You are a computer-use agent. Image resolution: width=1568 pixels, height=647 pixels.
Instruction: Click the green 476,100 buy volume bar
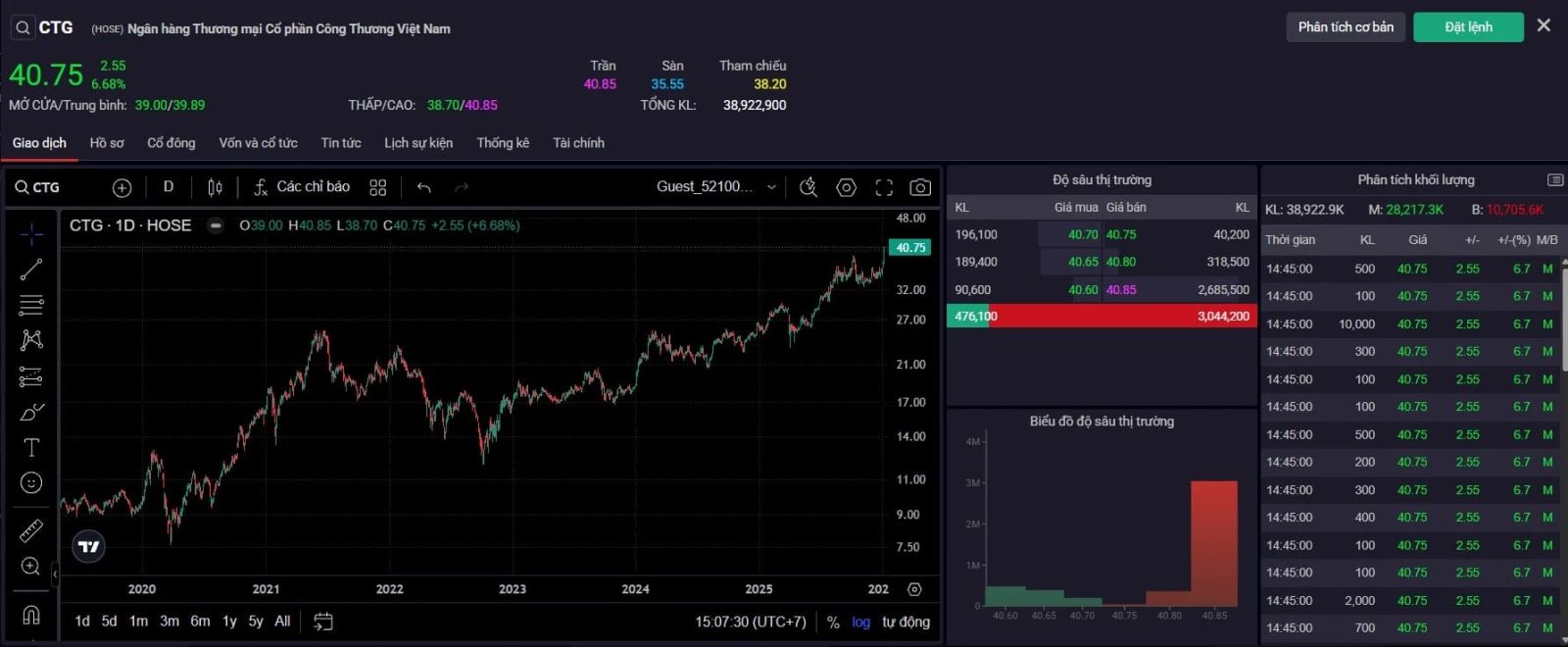pyautogui.click(x=968, y=316)
